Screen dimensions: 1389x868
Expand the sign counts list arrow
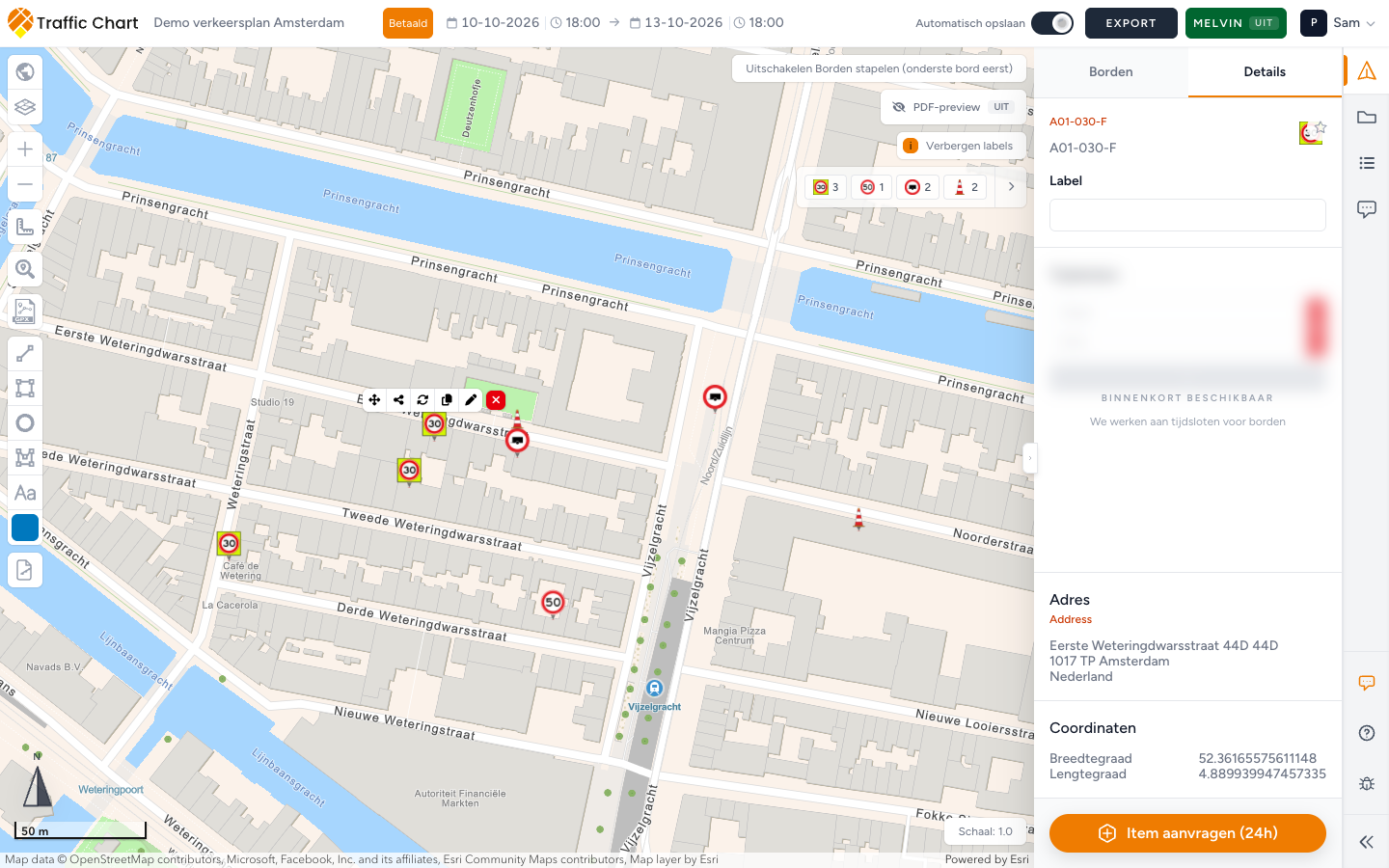click(1011, 187)
